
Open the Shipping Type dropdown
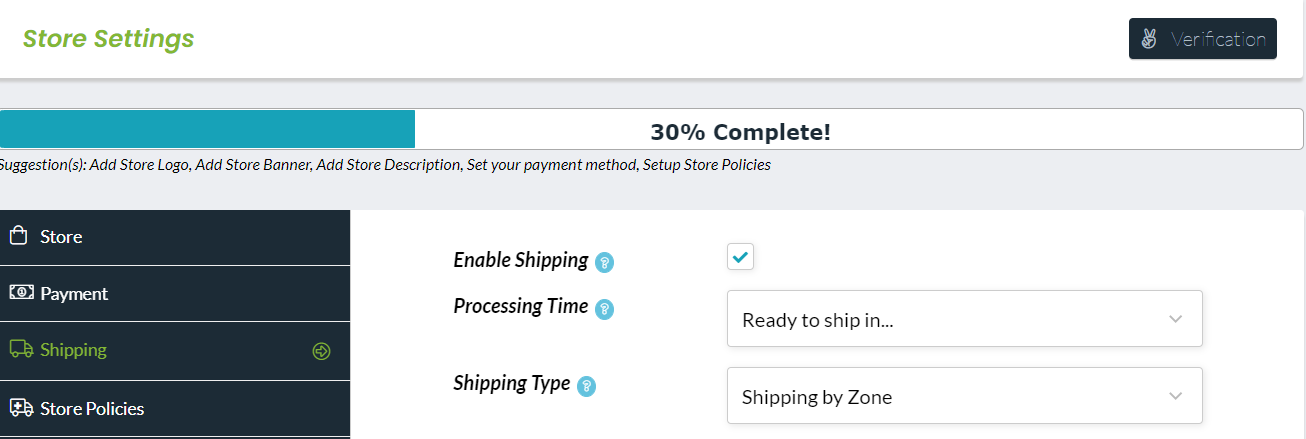pyautogui.click(x=964, y=396)
